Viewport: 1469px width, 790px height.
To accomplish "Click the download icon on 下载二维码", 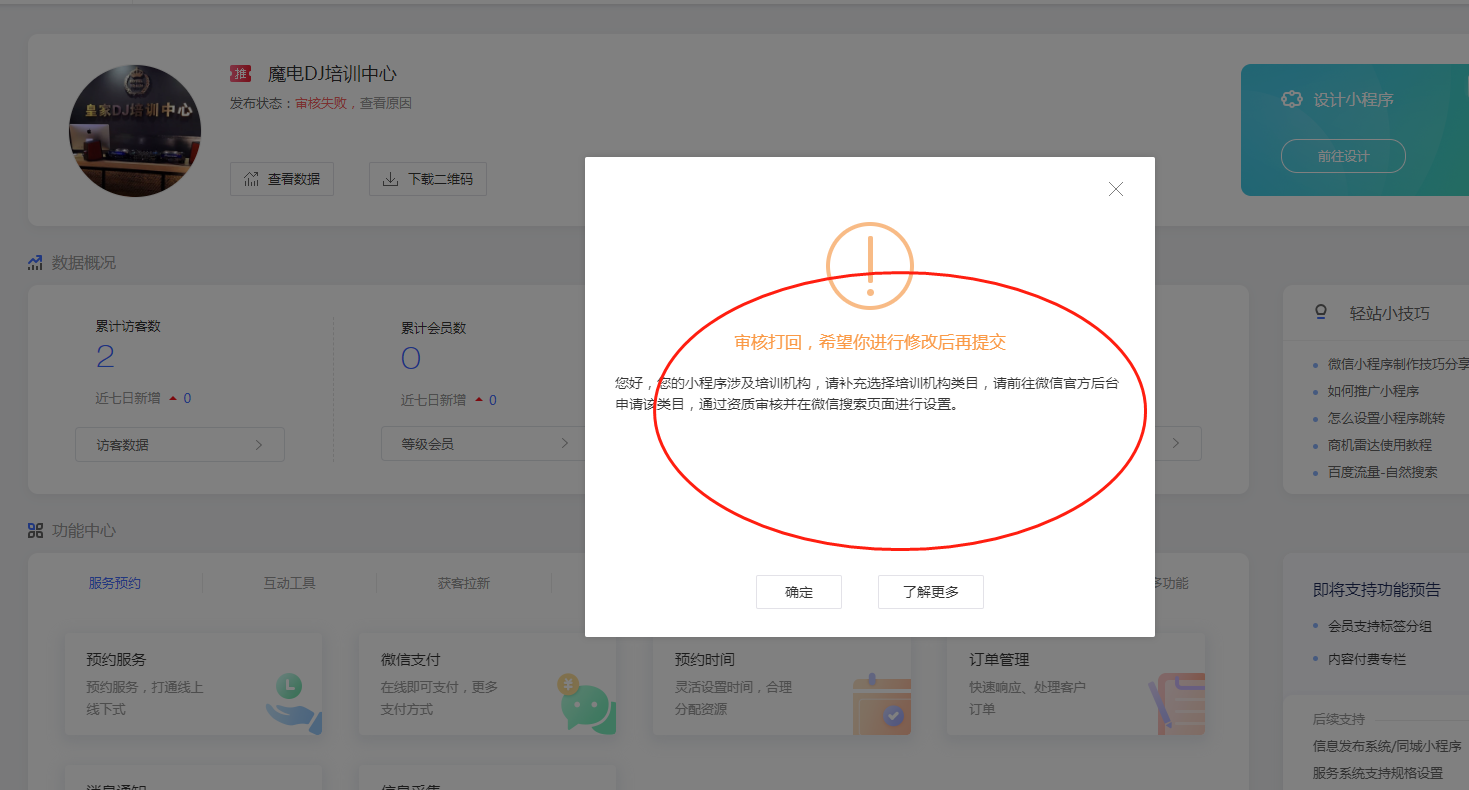I will click(x=390, y=179).
